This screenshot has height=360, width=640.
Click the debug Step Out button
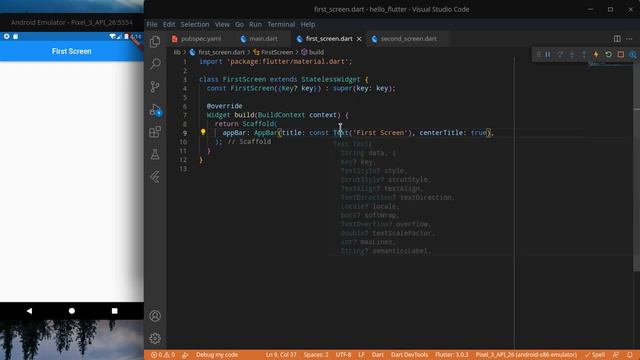click(x=584, y=54)
